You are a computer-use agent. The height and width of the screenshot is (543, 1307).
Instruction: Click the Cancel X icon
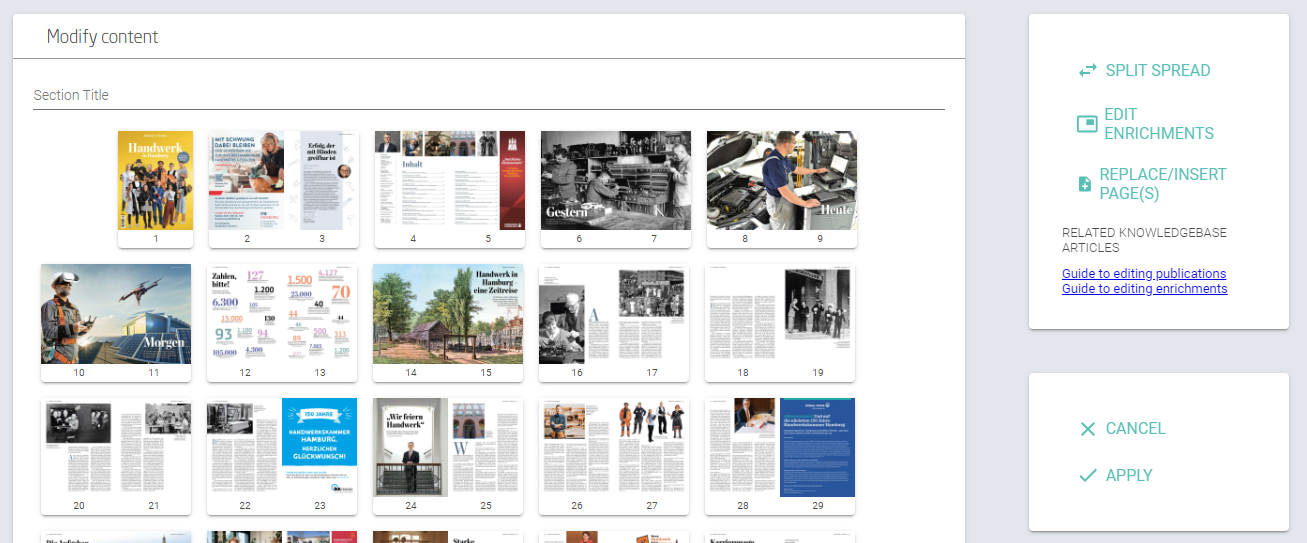tap(1088, 429)
